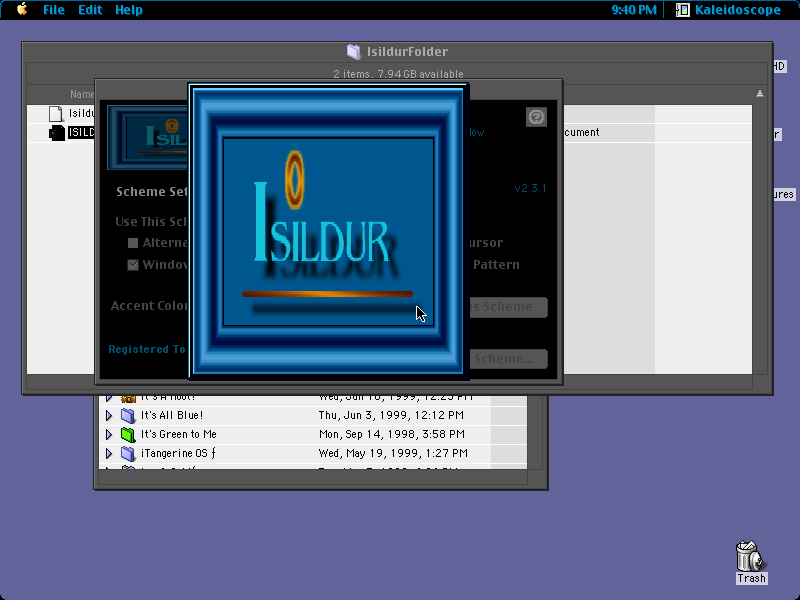The height and width of the screenshot is (600, 800).
Task: Expand the iTangerine OS folder
Action: pos(109,453)
